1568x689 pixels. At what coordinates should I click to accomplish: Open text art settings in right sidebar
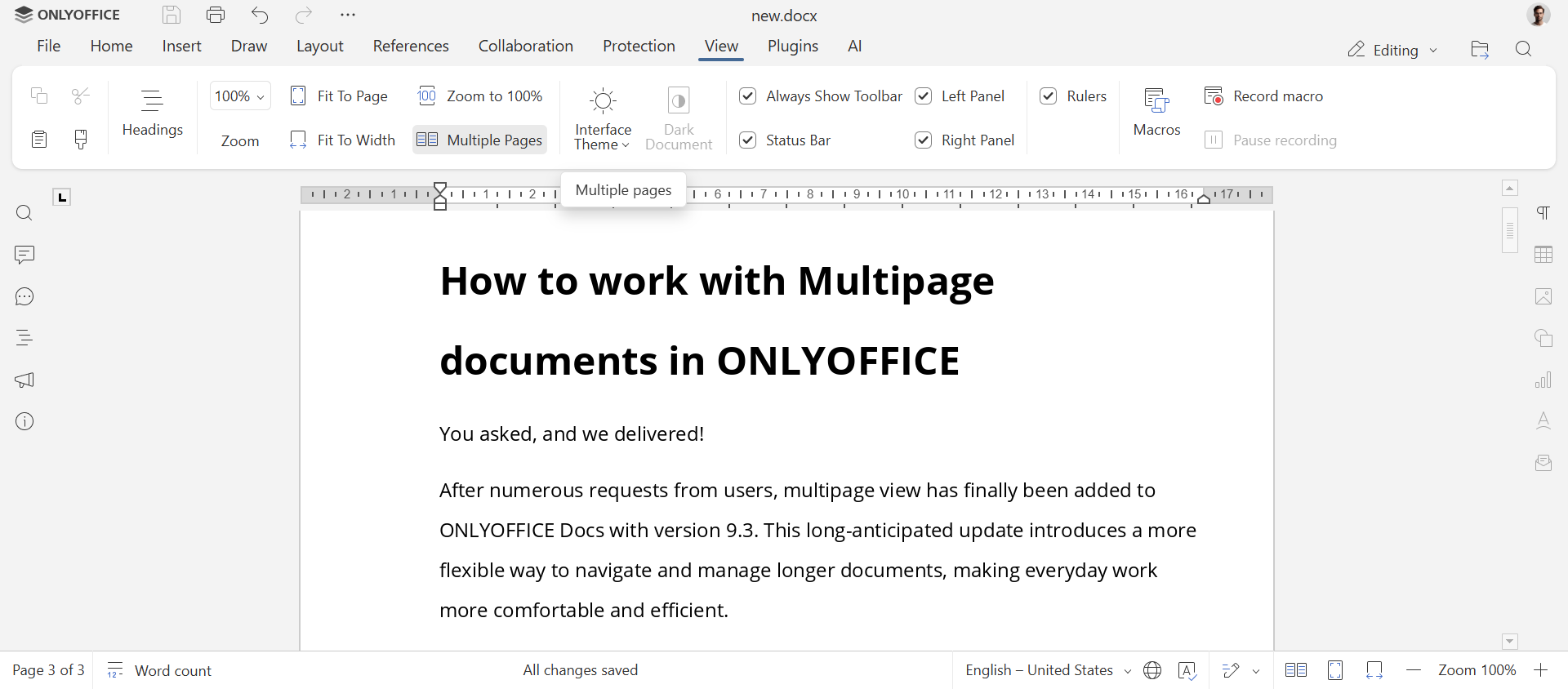point(1543,421)
